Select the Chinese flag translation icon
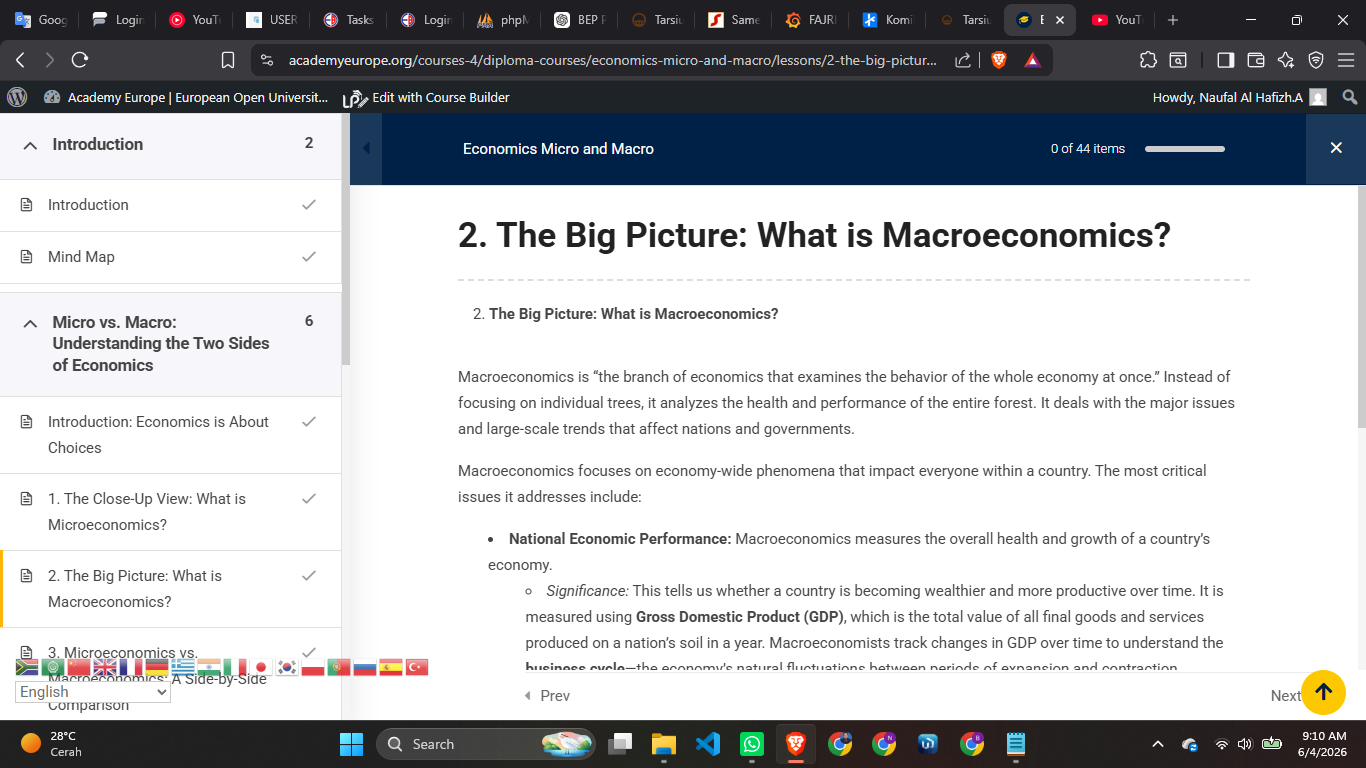 coord(79,667)
